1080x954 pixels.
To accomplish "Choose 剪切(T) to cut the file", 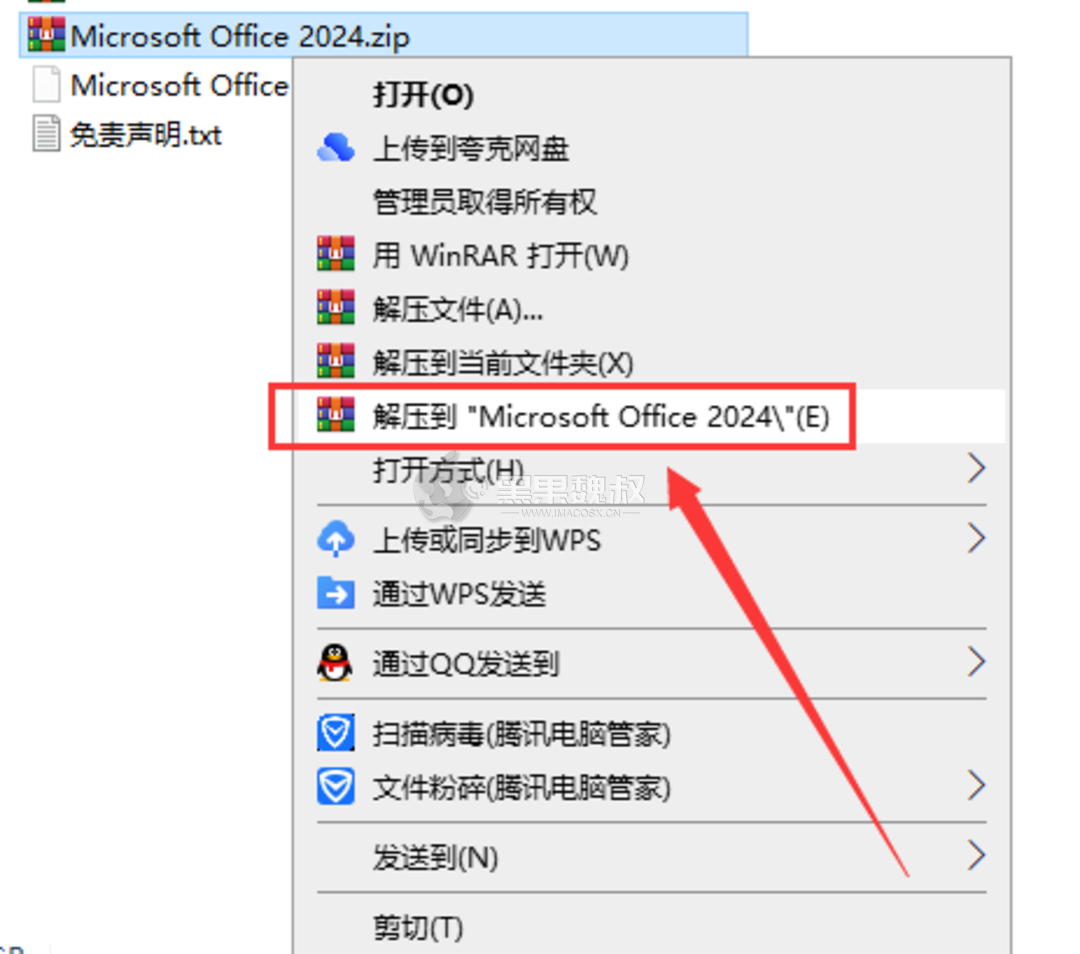I will 420,927.
